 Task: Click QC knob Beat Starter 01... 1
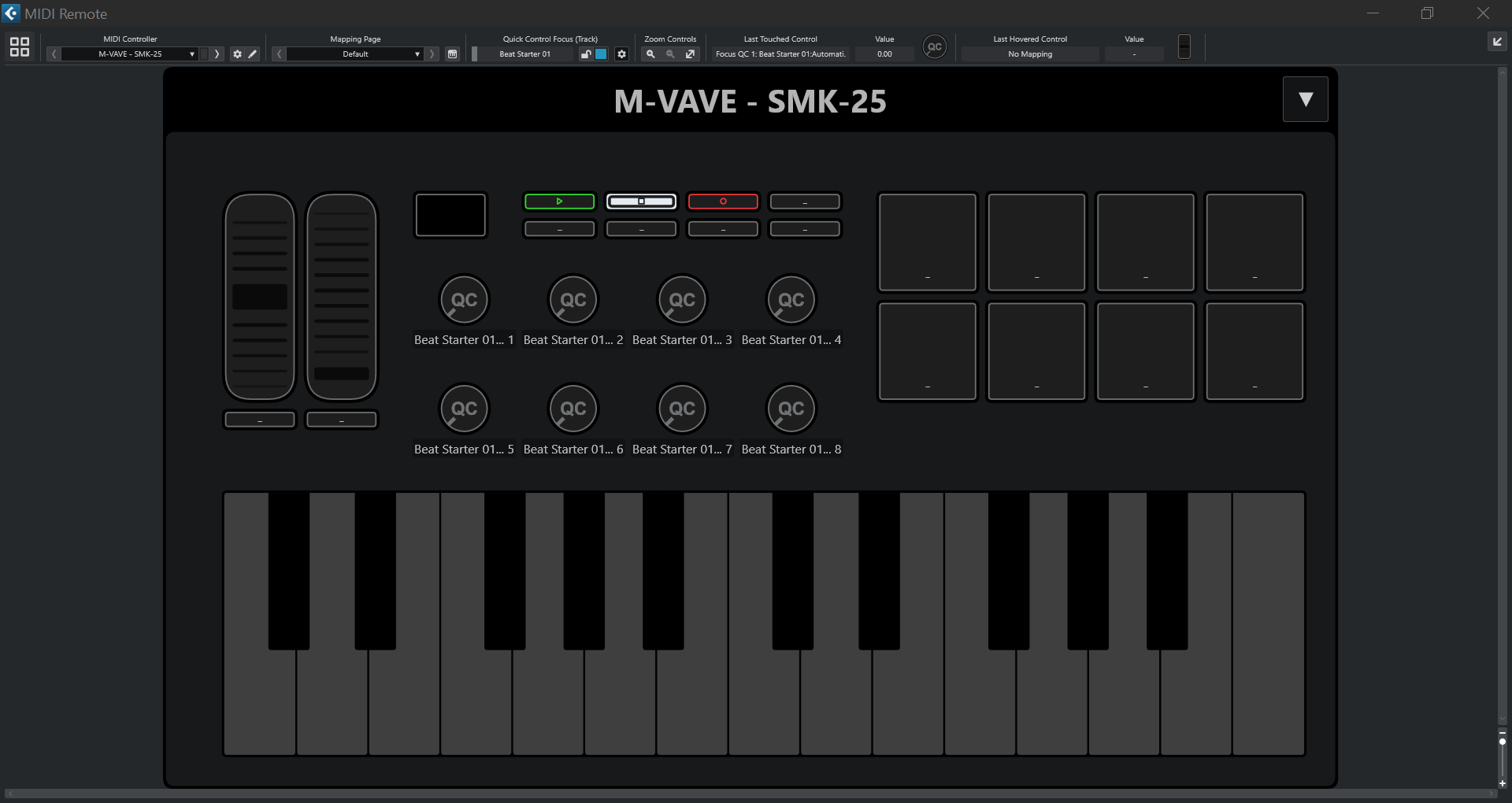[464, 300]
